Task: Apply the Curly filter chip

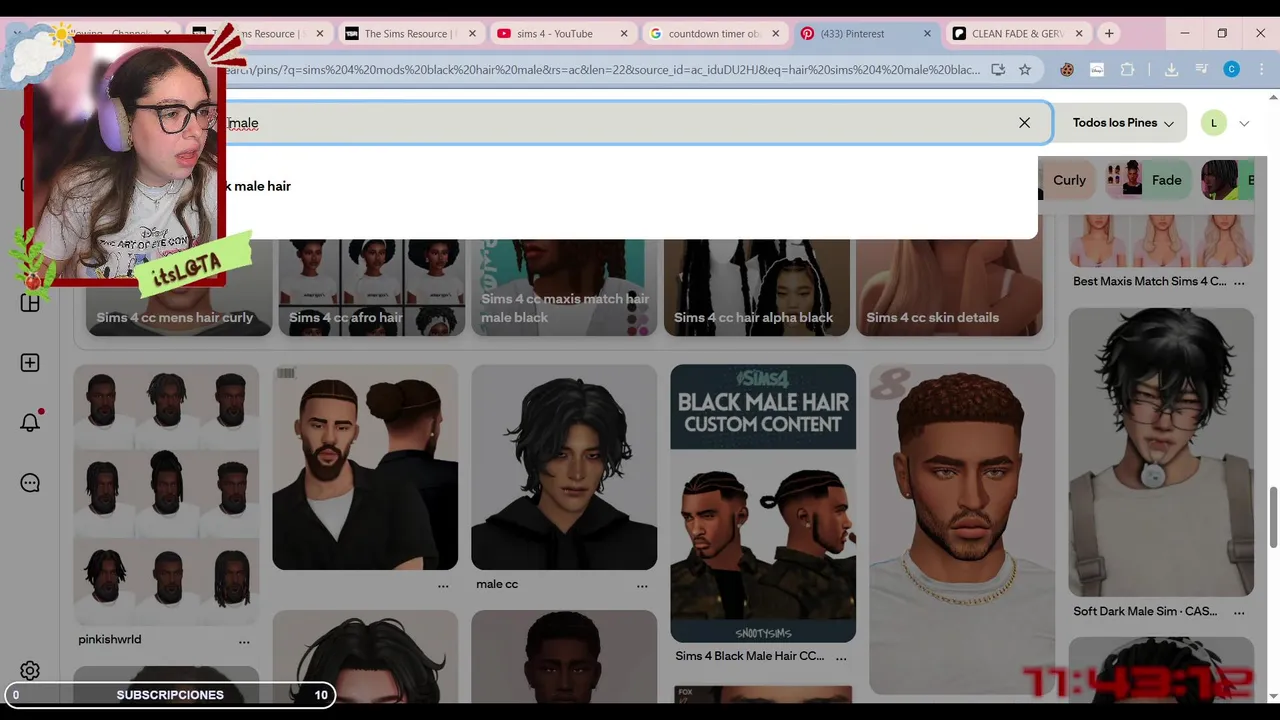Action: [1069, 180]
